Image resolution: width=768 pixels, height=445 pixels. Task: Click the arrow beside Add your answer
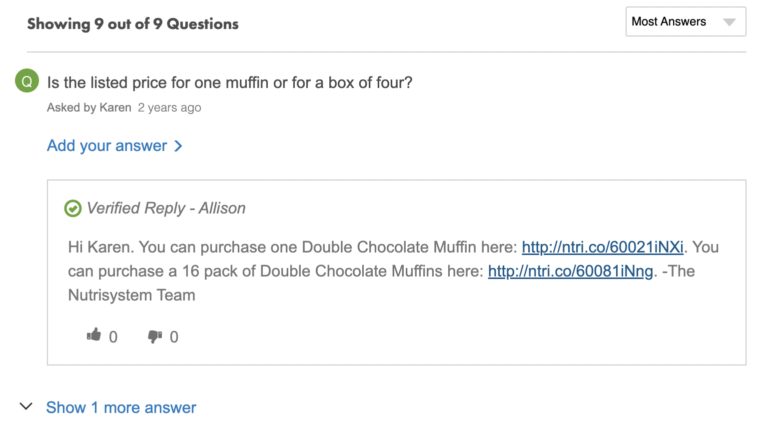pos(178,146)
